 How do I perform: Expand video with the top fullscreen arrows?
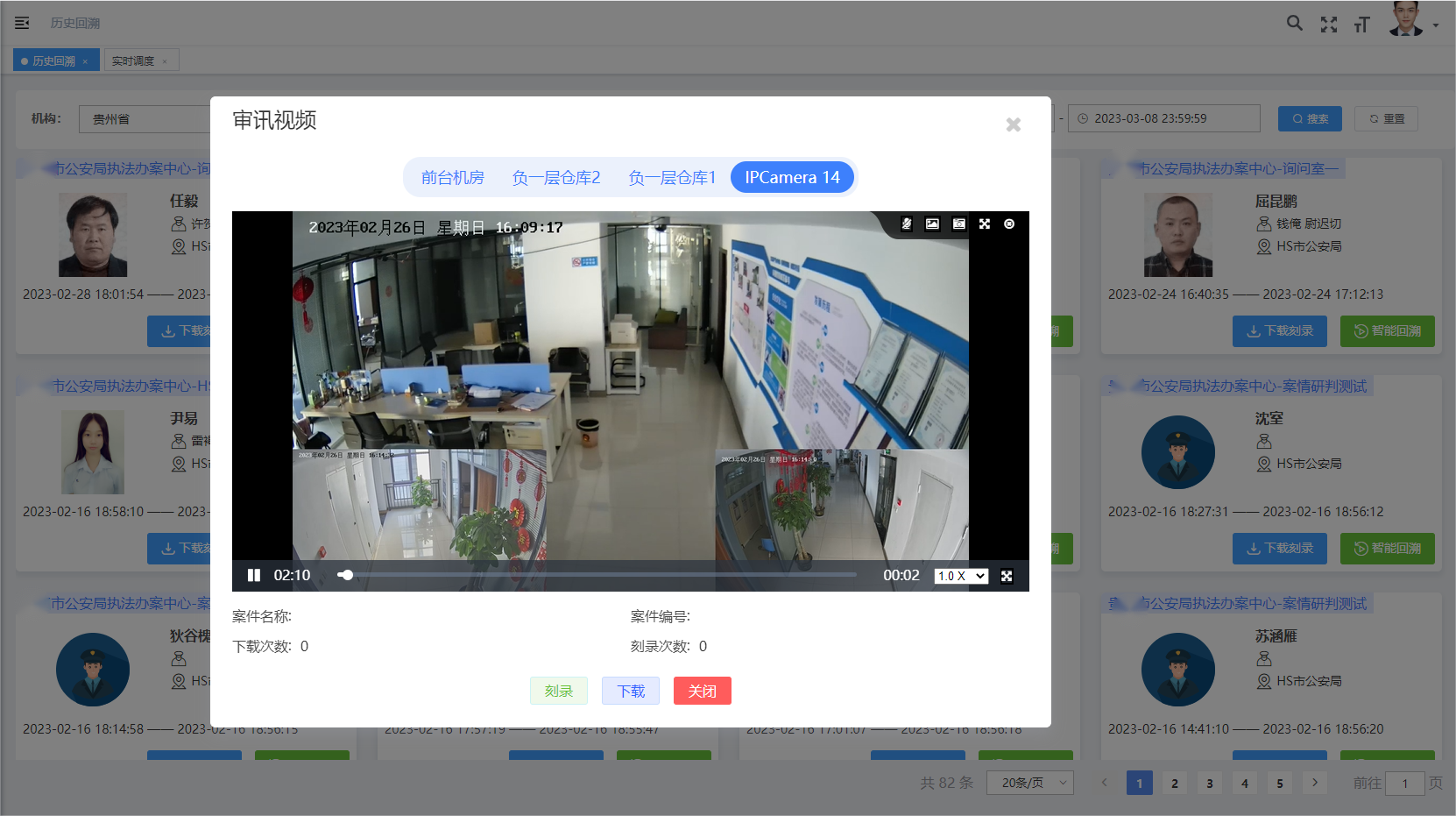click(x=985, y=224)
